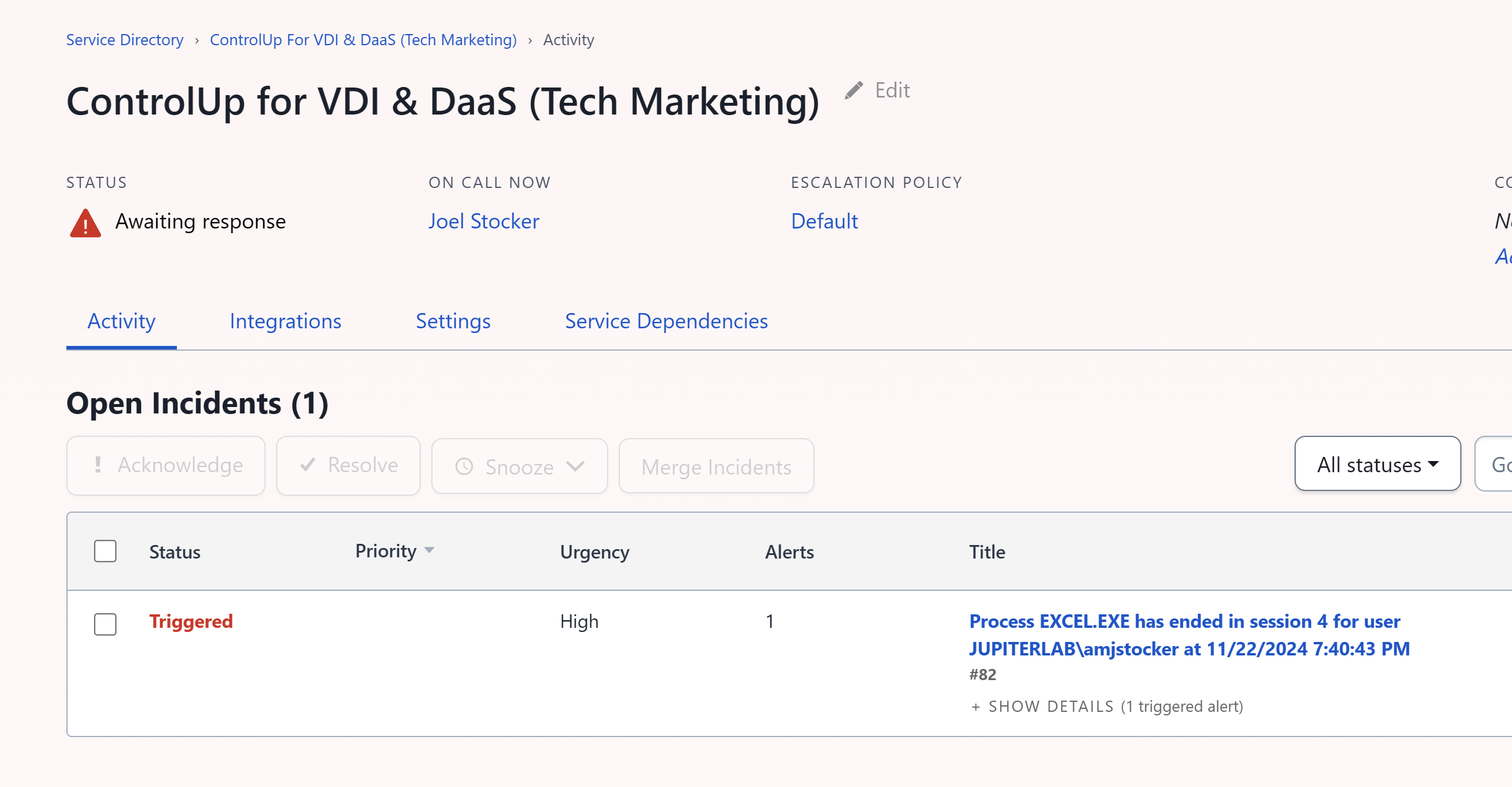
Task: Click the Title column header
Action: (987, 552)
